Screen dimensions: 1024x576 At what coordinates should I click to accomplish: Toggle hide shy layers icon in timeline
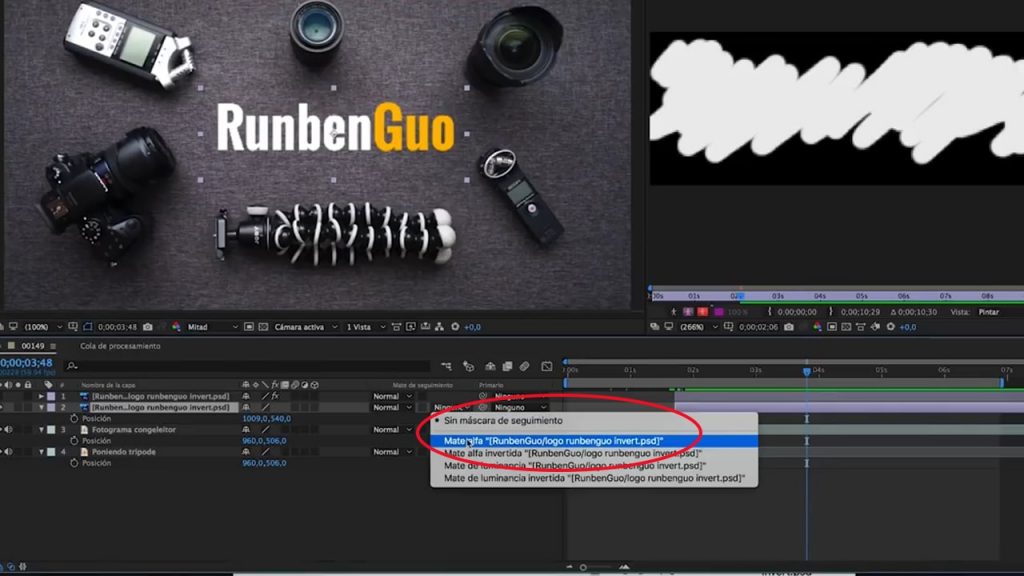click(x=490, y=367)
